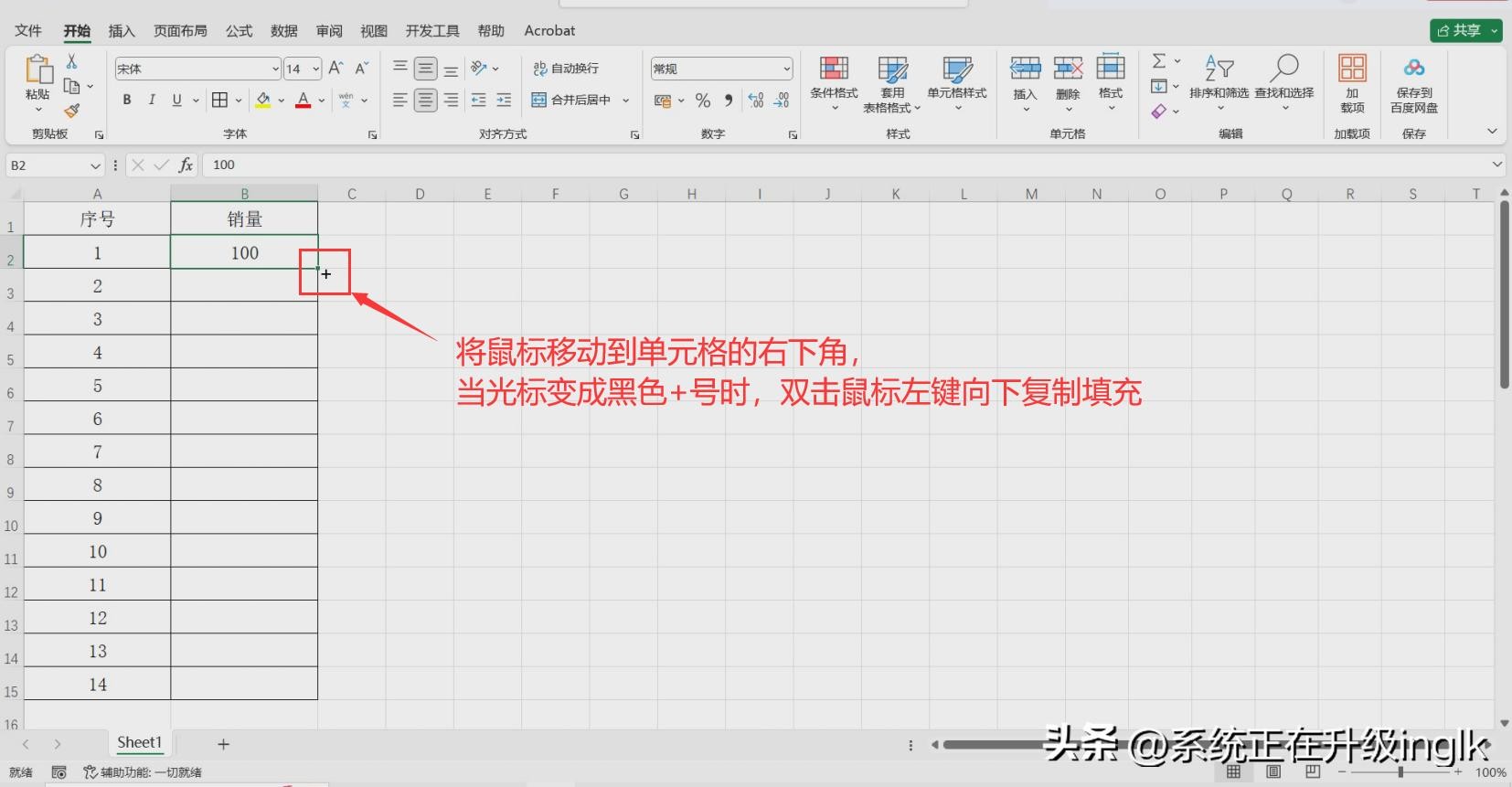Click the Format Painter brush icon
The width and height of the screenshot is (1512, 787).
[71, 111]
